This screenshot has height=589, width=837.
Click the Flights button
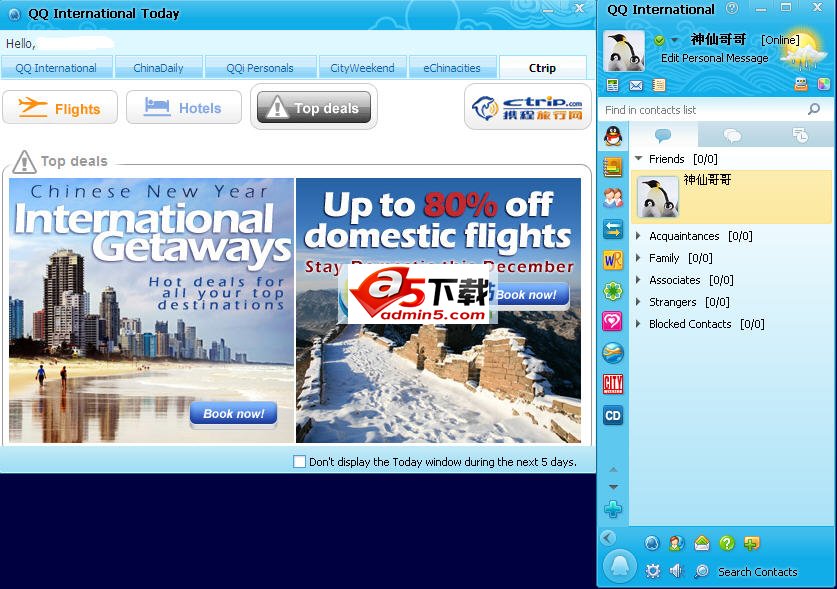pos(60,107)
